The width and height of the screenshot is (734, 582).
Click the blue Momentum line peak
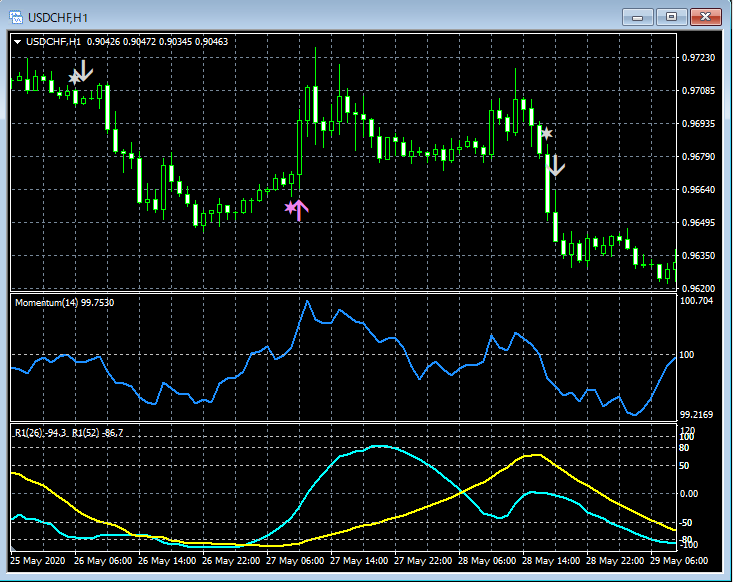pyautogui.click(x=307, y=301)
